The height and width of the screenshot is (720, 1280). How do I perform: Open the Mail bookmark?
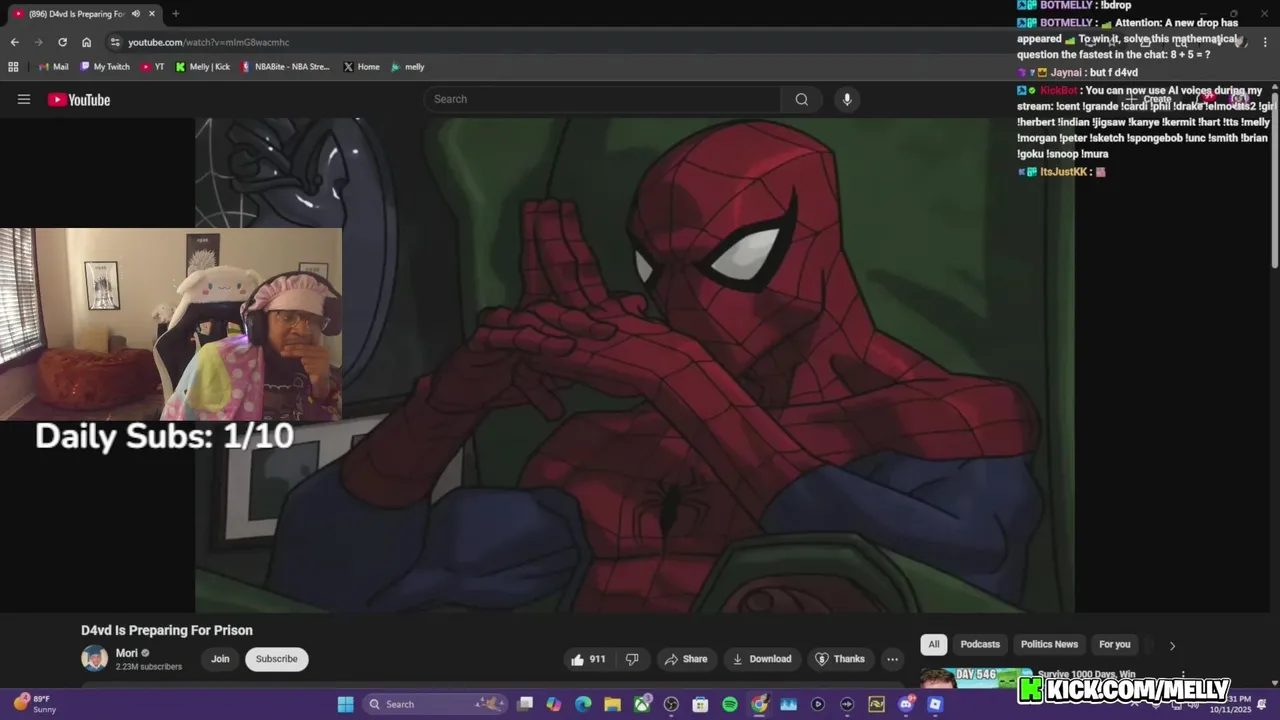(x=54, y=67)
